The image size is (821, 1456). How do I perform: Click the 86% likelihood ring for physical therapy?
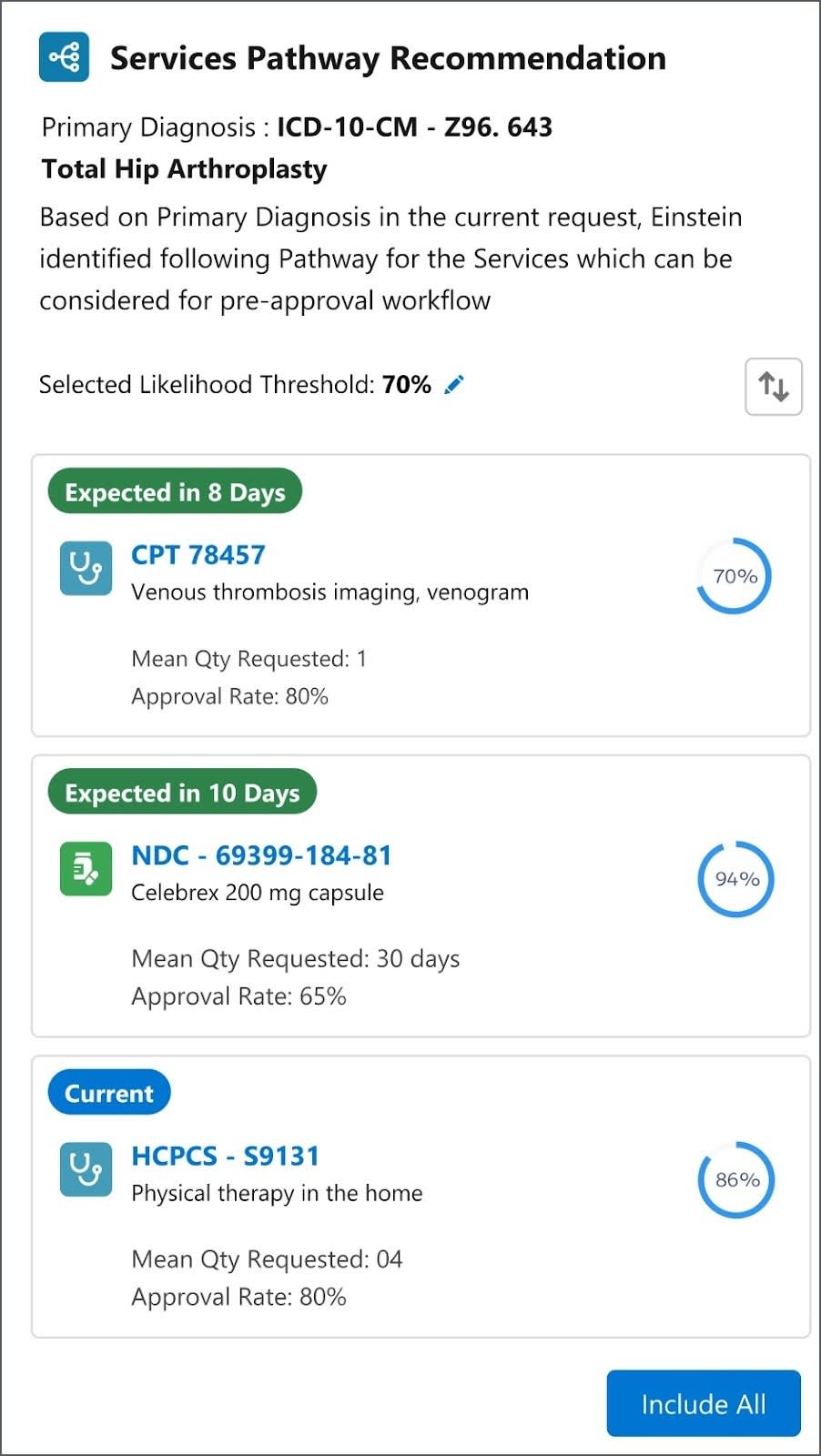(735, 1179)
